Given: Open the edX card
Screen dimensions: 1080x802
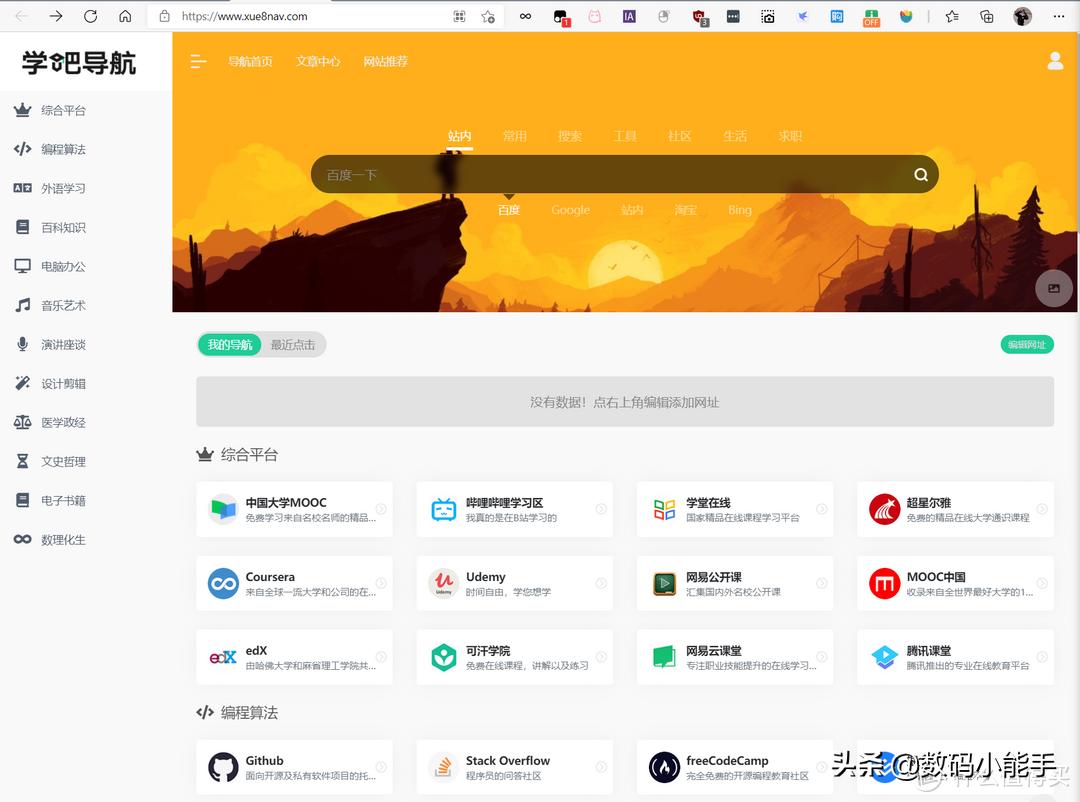Looking at the screenshot, I should coord(294,657).
